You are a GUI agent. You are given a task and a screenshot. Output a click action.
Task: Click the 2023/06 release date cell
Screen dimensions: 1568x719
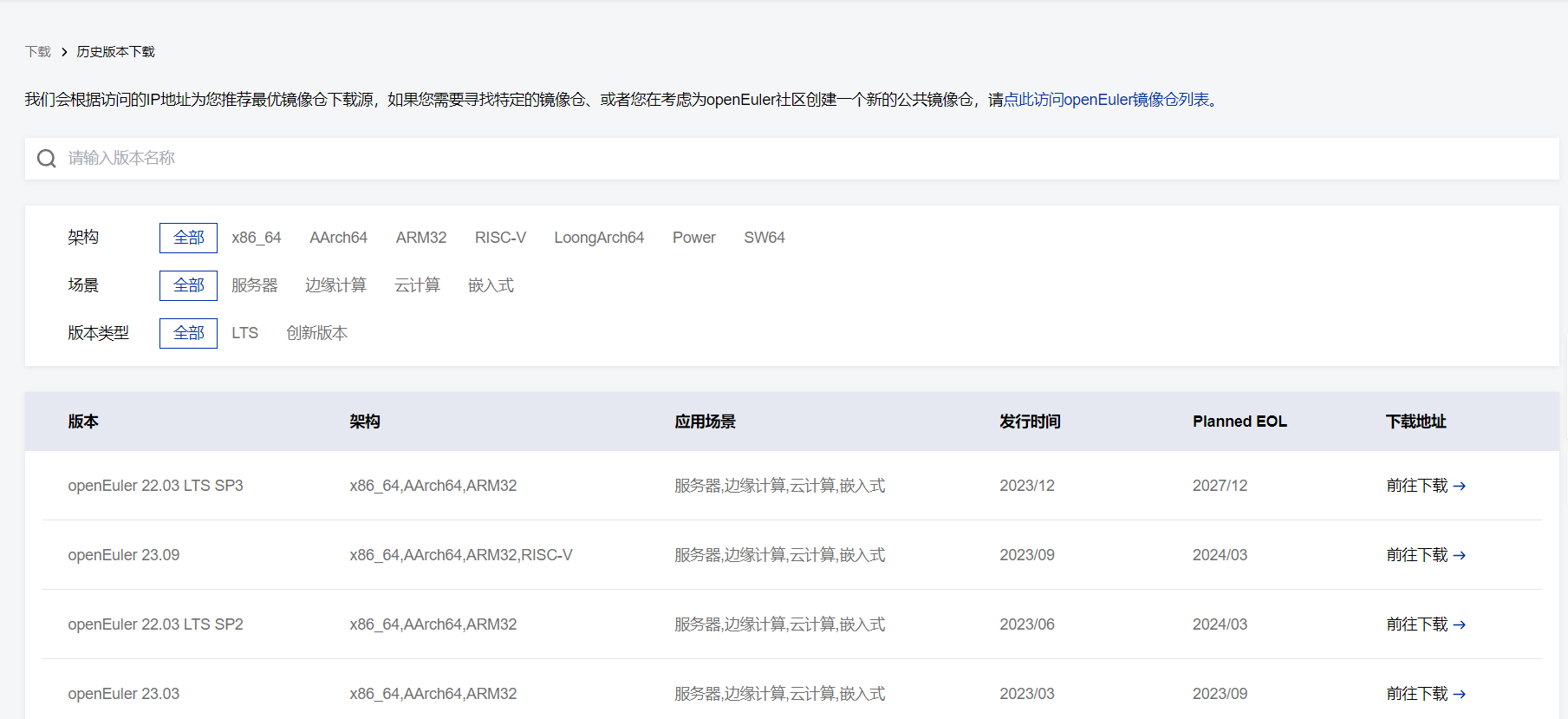[x=1027, y=624]
